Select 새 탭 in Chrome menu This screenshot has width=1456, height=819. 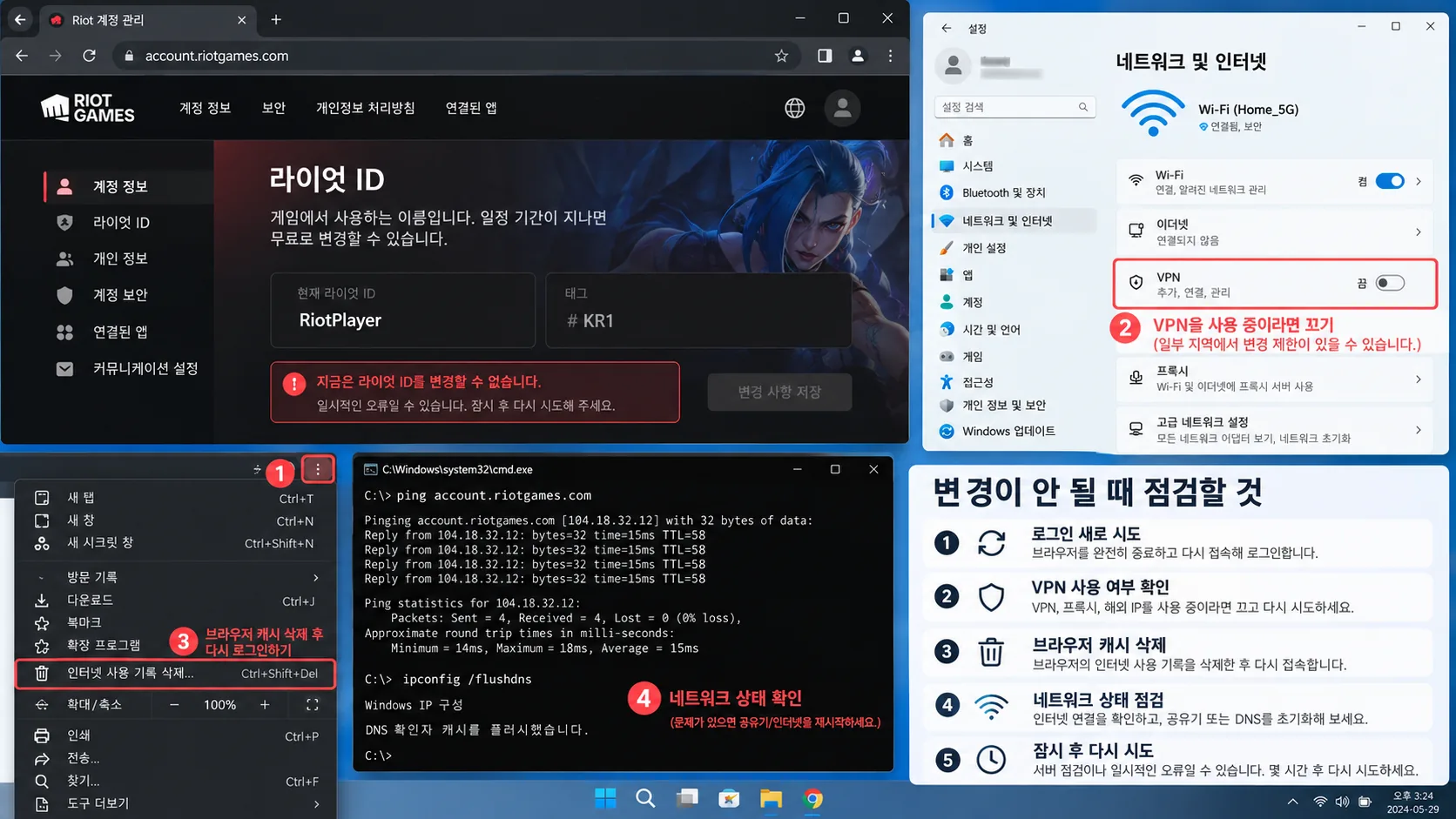pyautogui.click(x=176, y=498)
